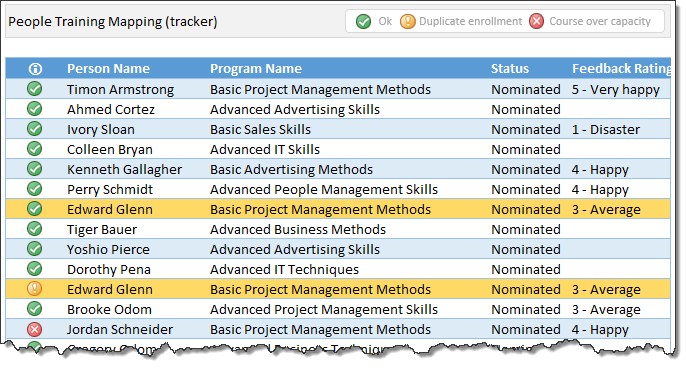Click green check beside Perry Schmidt

tap(35, 189)
